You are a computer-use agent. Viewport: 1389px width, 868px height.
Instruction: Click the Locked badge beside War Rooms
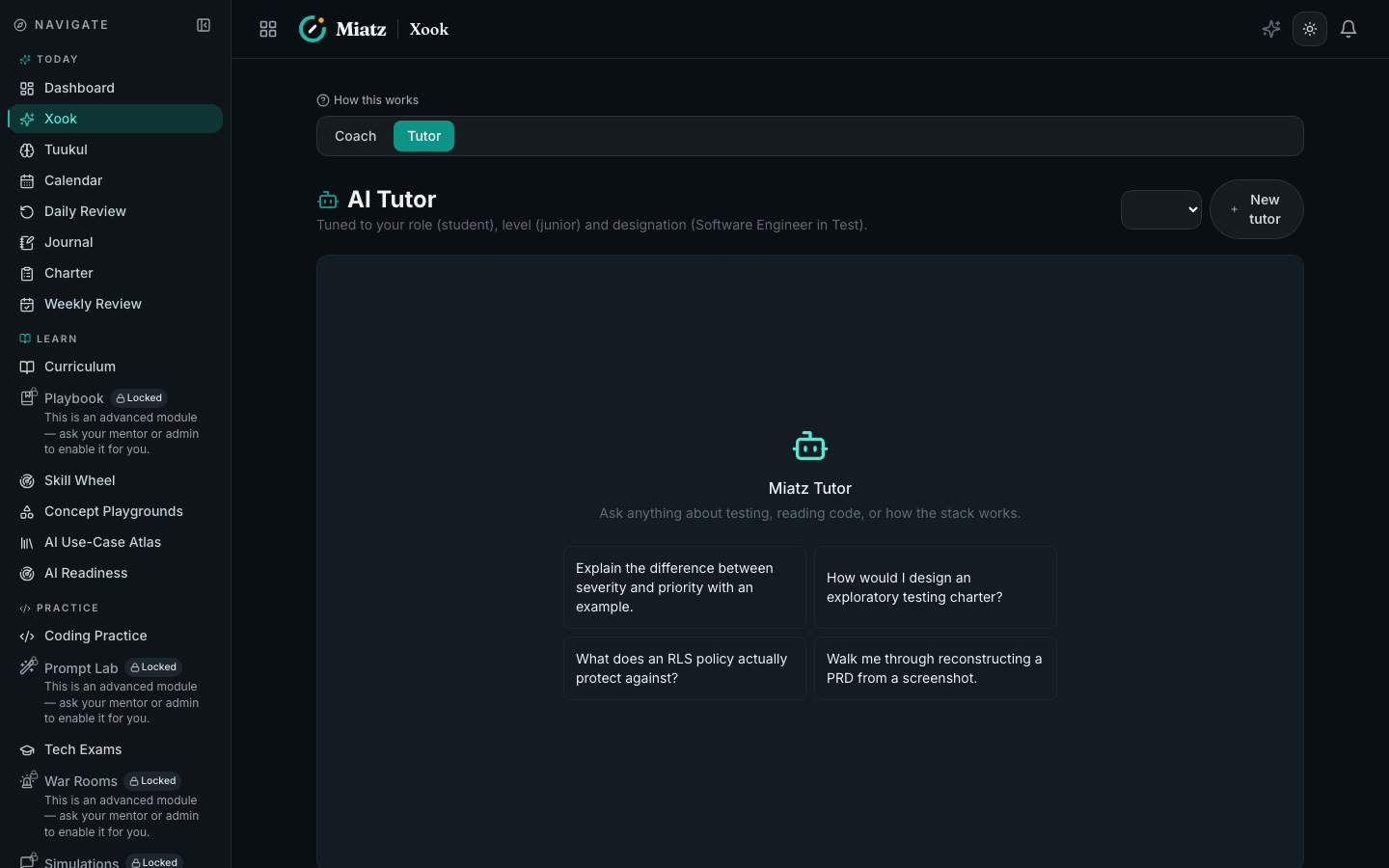click(x=152, y=781)
